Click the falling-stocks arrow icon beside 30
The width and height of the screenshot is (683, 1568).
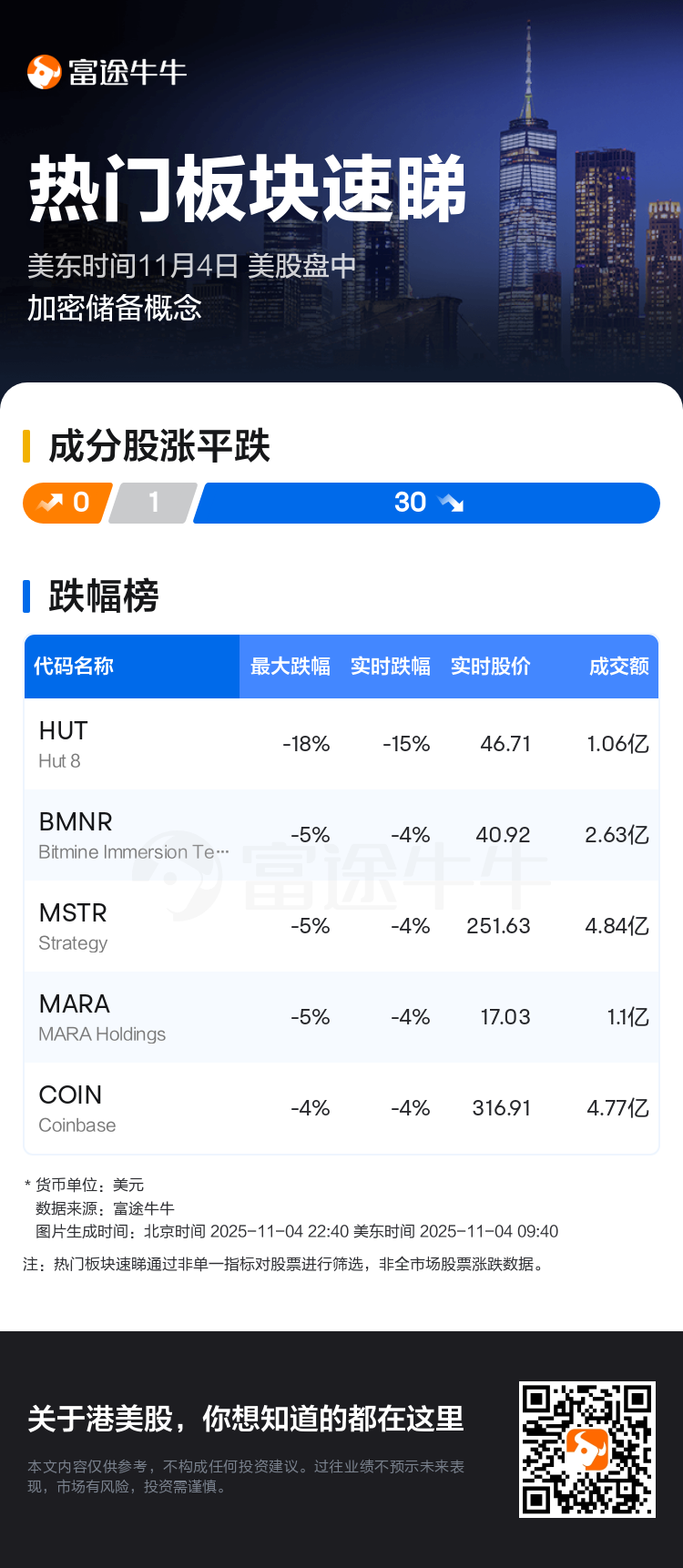[x=451, y=503]
